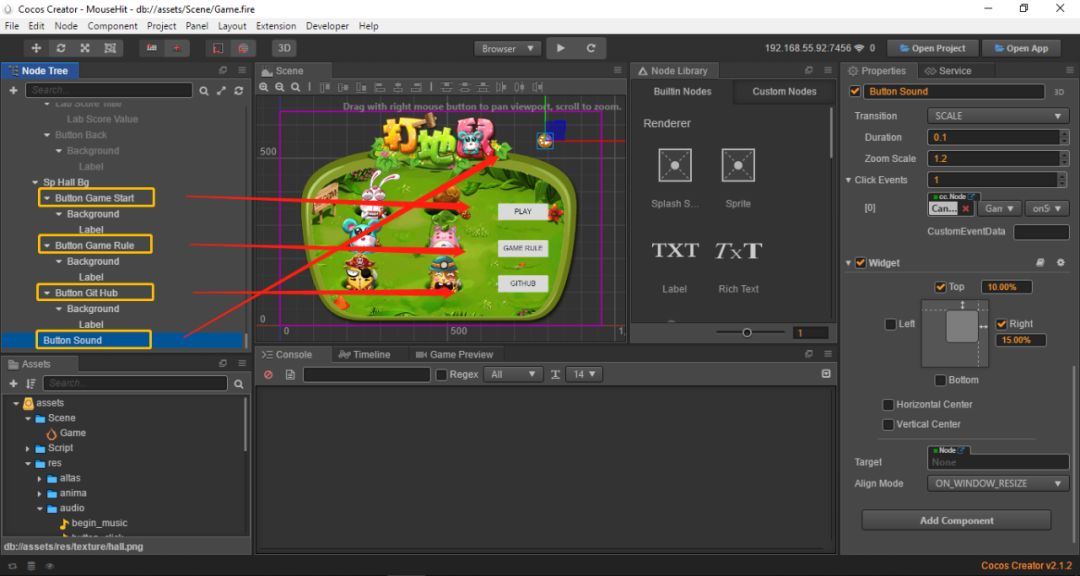Enable the Horizontal Center checkbox
Viewport: 1080px width, 576px height.
888,405
